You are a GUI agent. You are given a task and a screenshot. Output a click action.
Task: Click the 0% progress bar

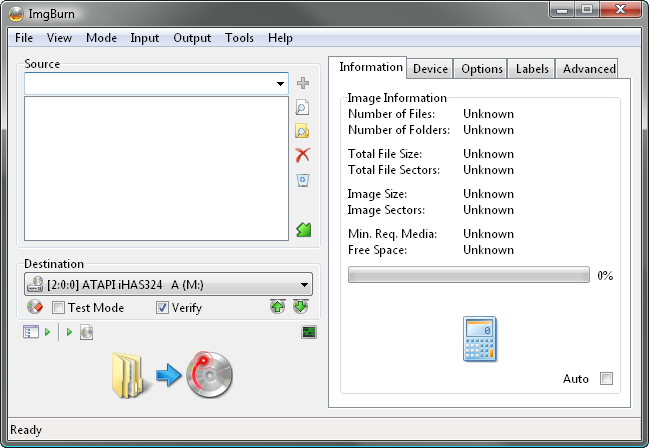[469, 275]
